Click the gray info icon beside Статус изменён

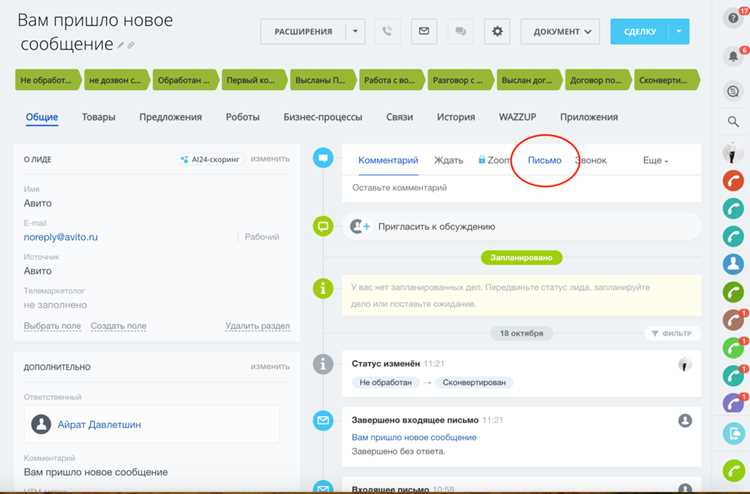323,364
